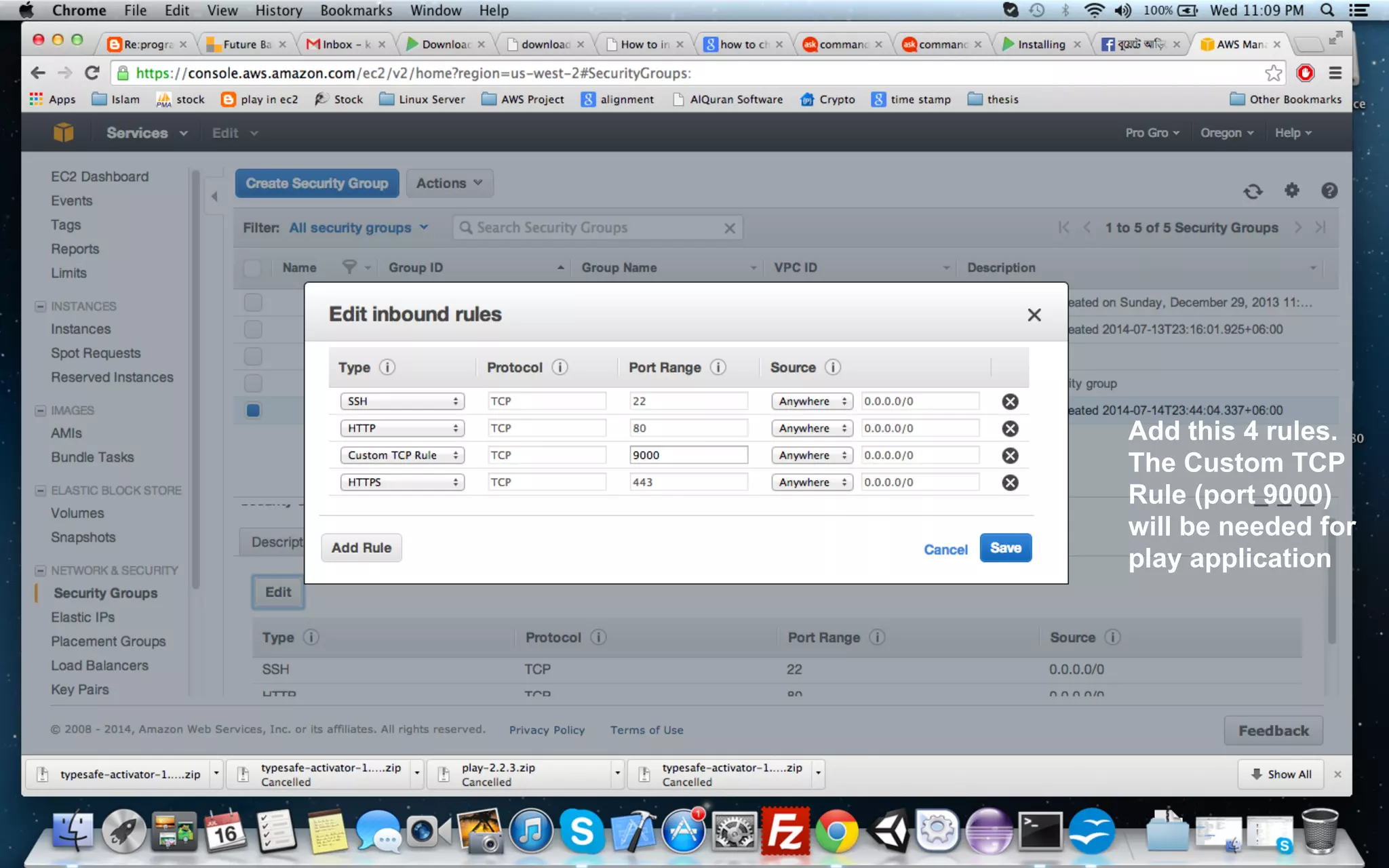The width and height of the screenshot is (1389, 868).
Task: Close the Edit inbound rules dialog
Action: coord(1034,315)
